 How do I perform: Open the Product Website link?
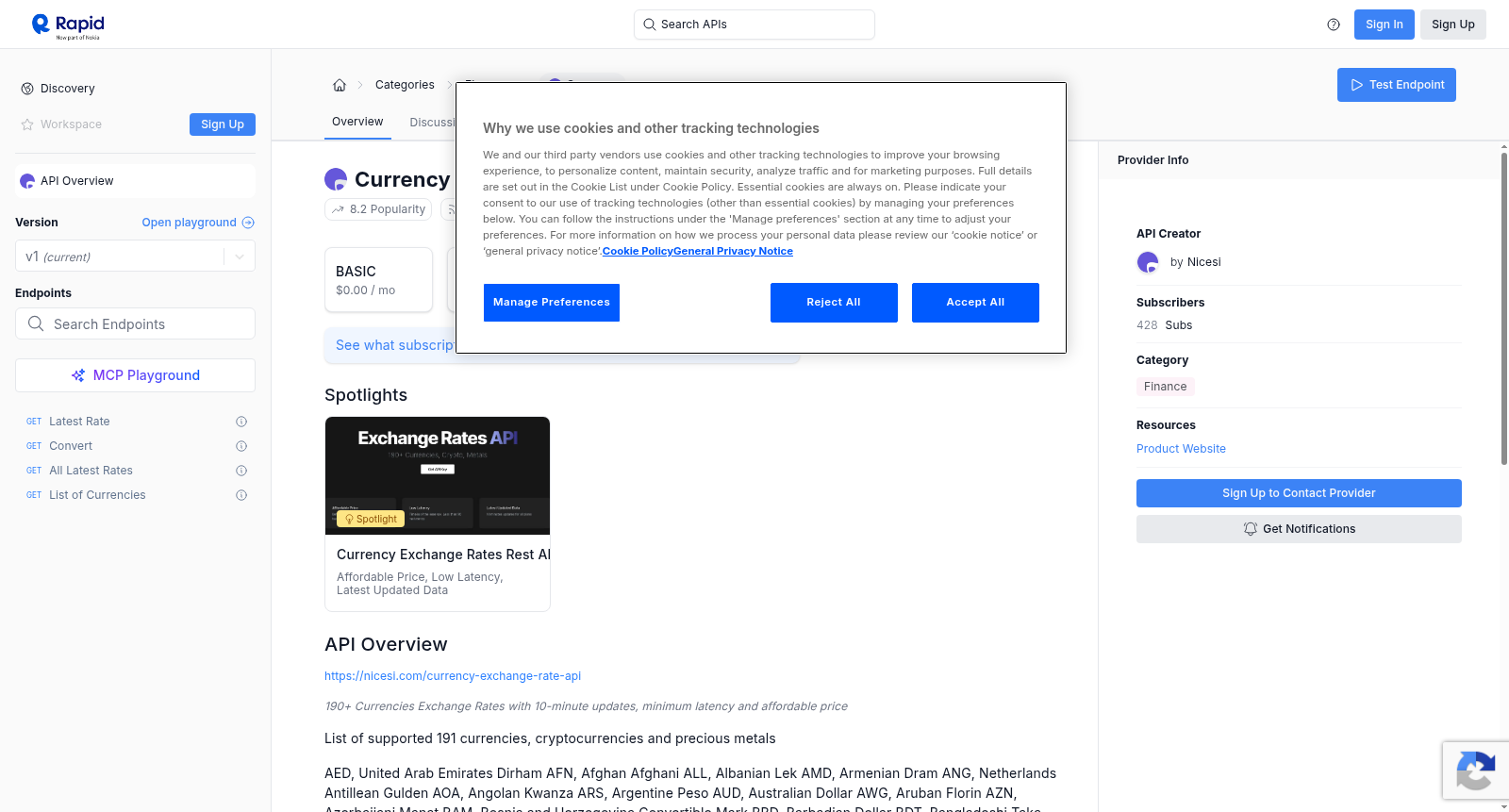tap(1181, 449)
